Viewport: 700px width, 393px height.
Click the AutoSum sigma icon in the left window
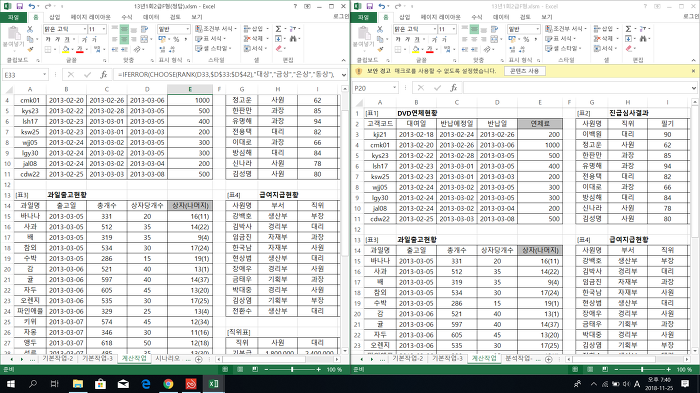pyautogui.click(x=279, y=29)
